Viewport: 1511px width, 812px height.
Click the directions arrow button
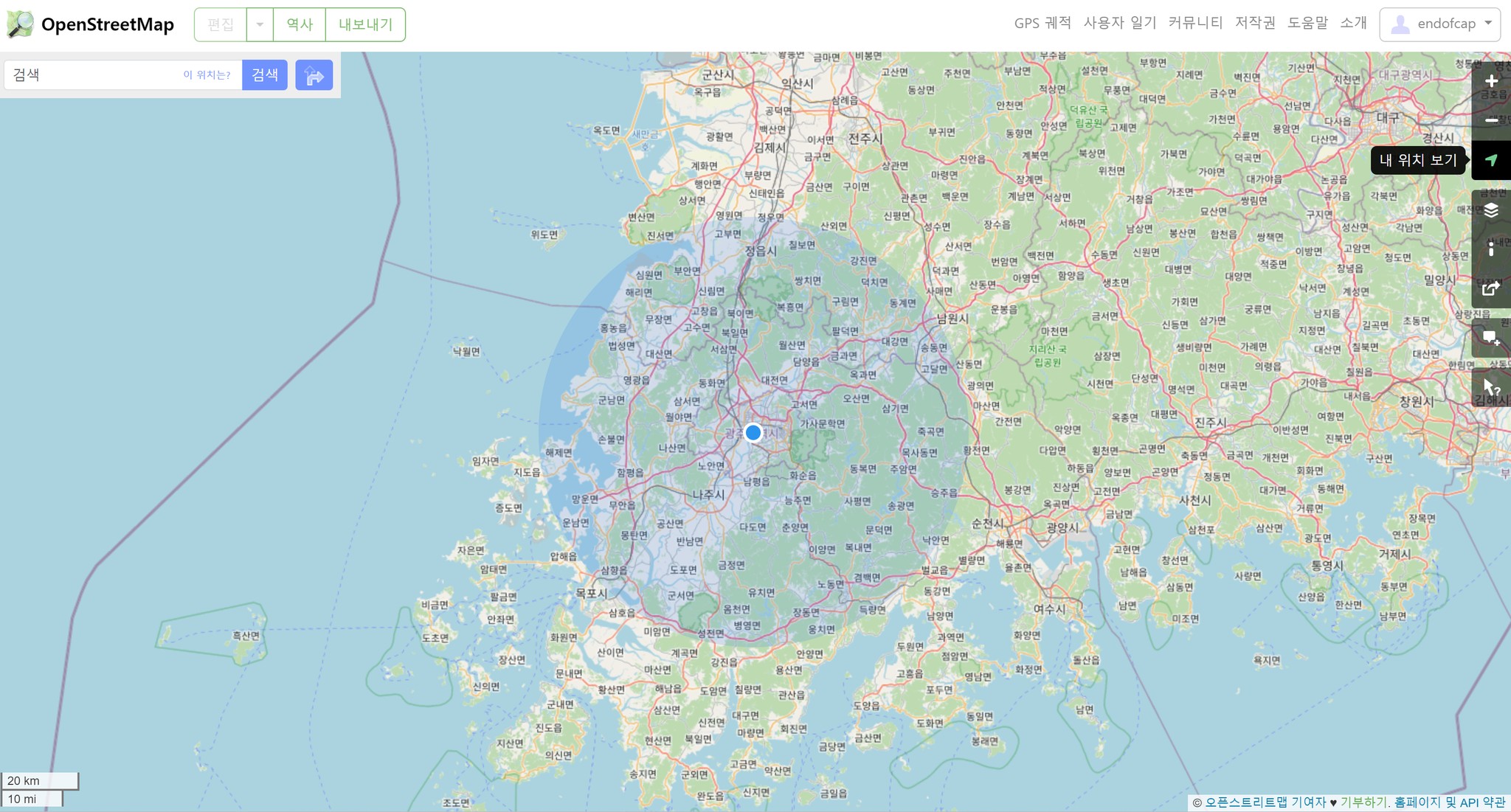[314, 75]
